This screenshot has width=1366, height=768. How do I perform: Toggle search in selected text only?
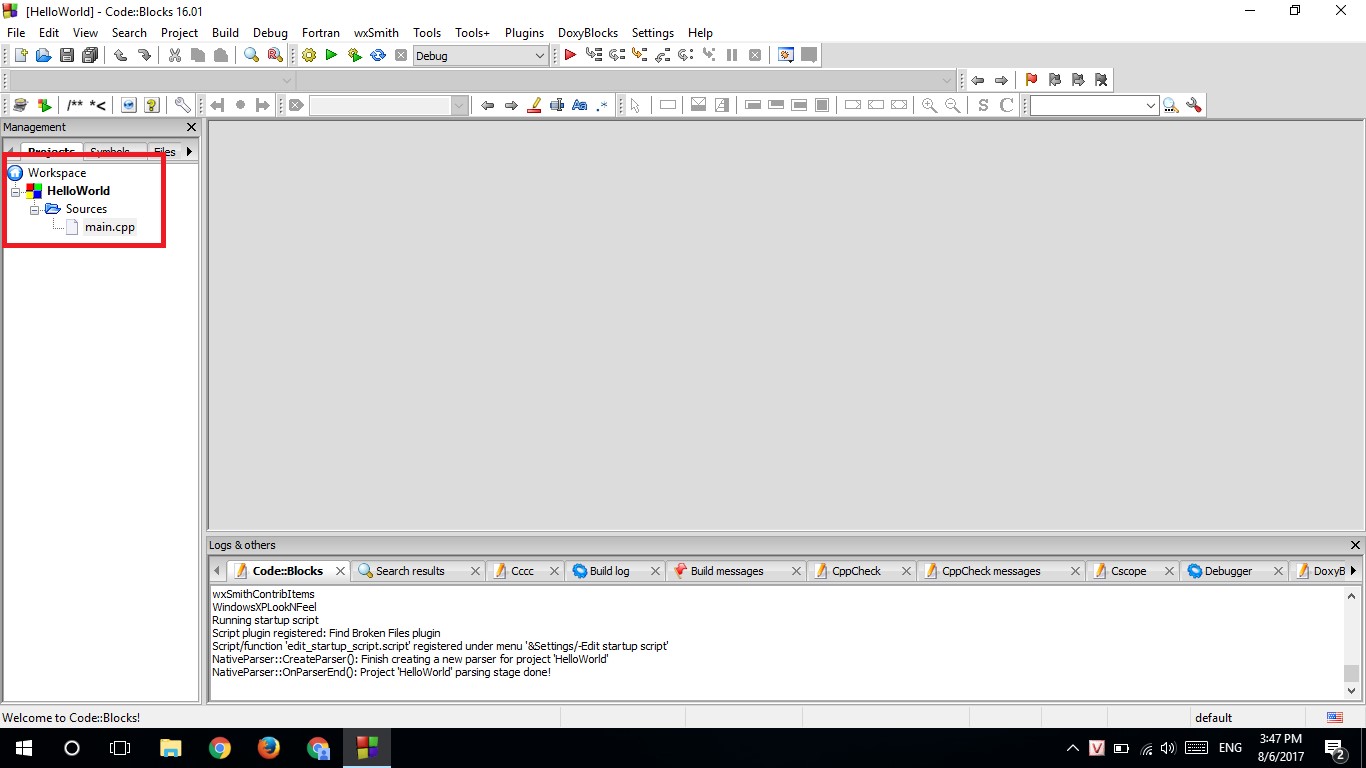[557, 105]
